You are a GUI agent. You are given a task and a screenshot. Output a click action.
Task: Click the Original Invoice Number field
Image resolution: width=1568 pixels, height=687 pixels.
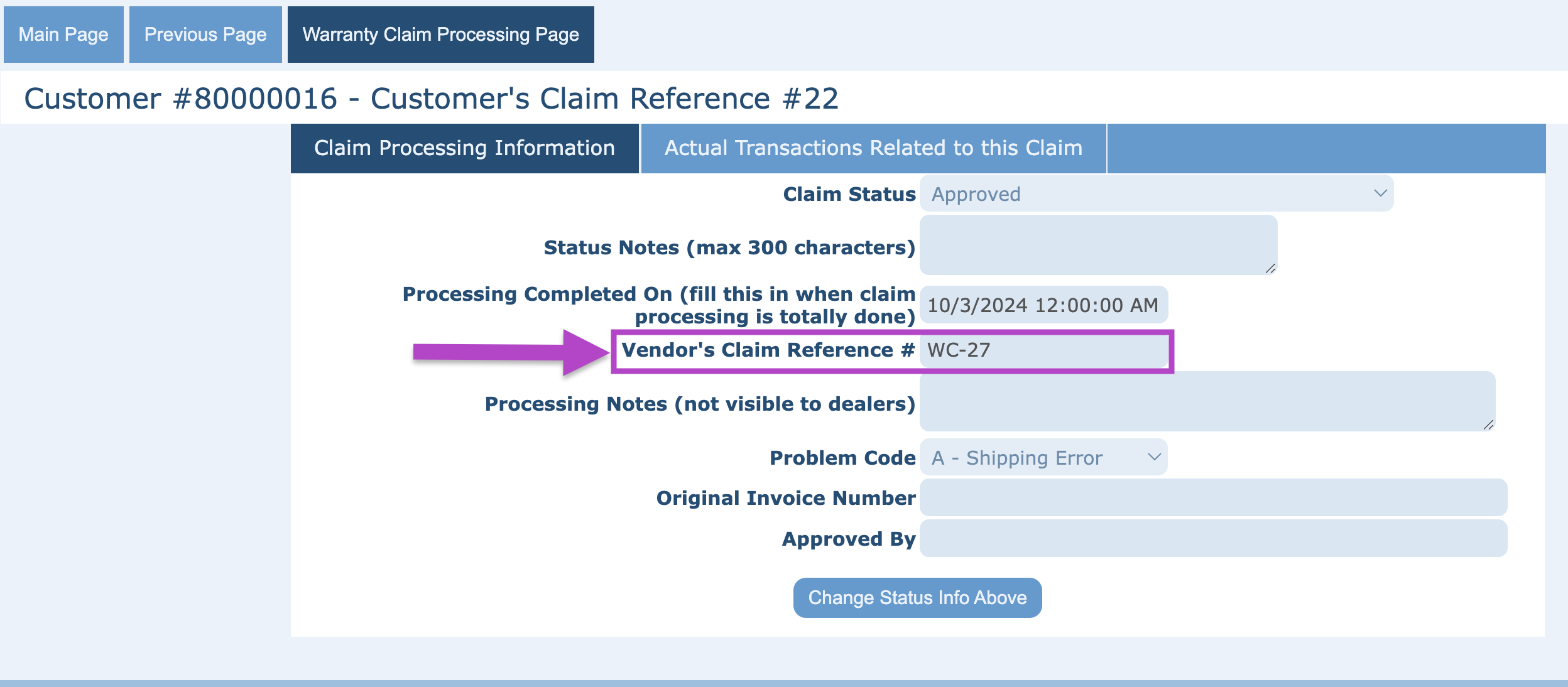click(x=1212, y=498)
